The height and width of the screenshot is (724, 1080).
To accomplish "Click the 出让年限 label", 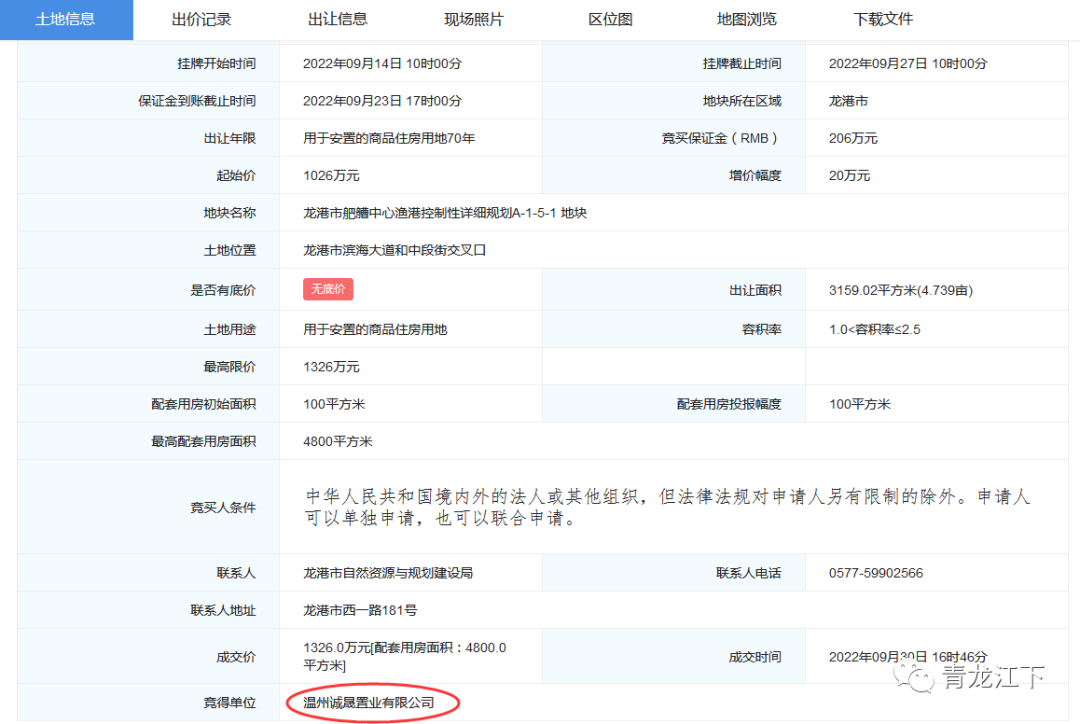I will click(x=229, y=138).
